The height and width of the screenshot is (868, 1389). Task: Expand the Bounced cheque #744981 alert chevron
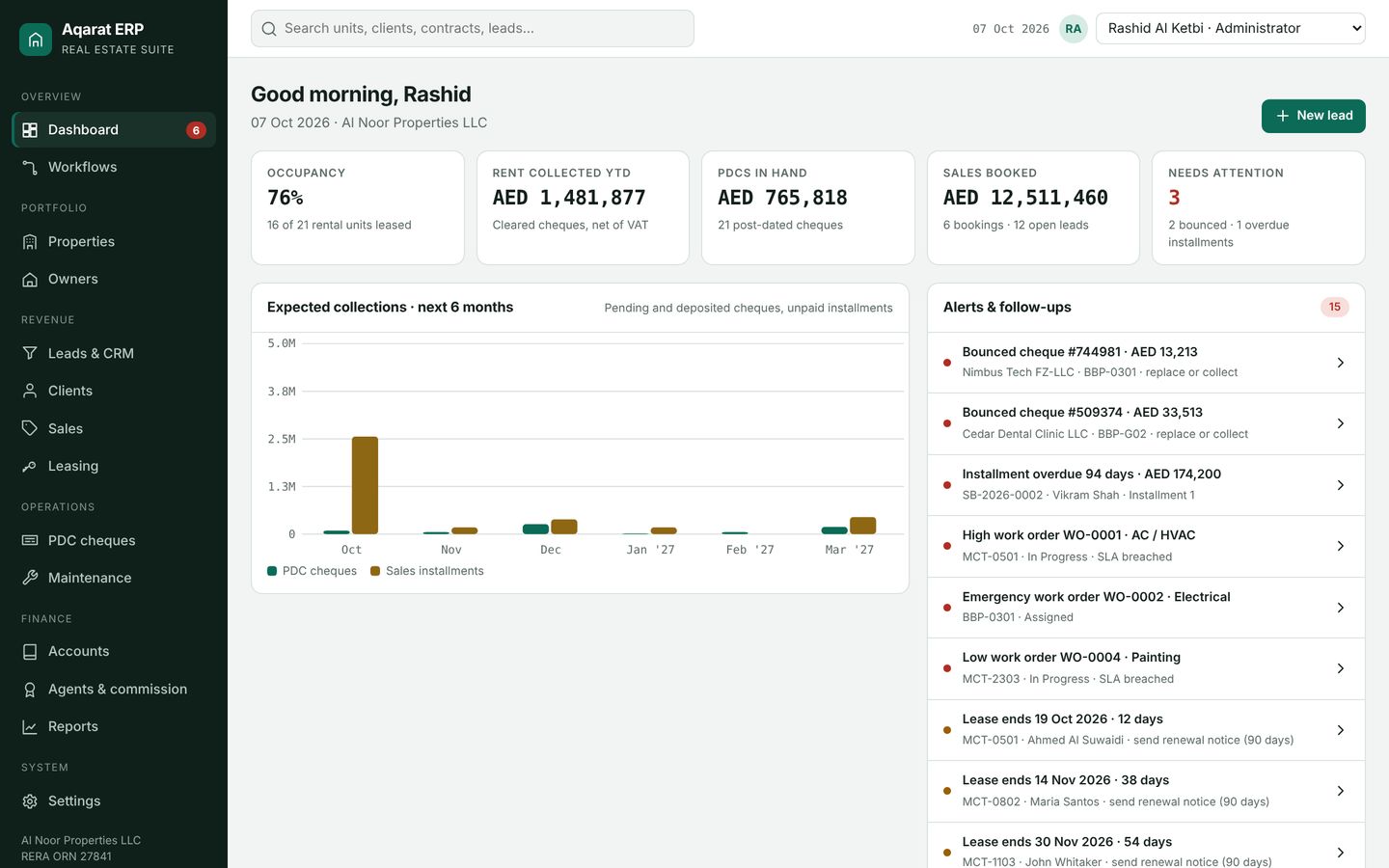coord(1341,363)
